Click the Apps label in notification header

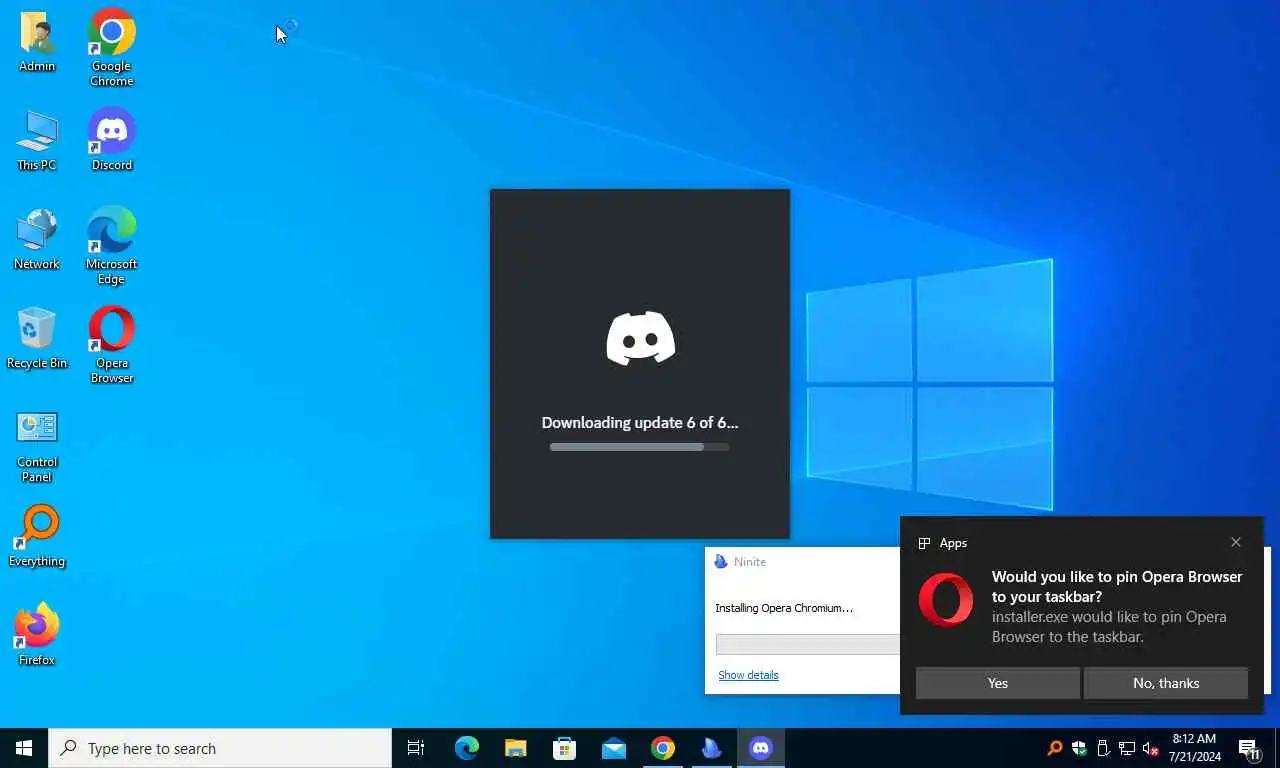pos(953,543)
